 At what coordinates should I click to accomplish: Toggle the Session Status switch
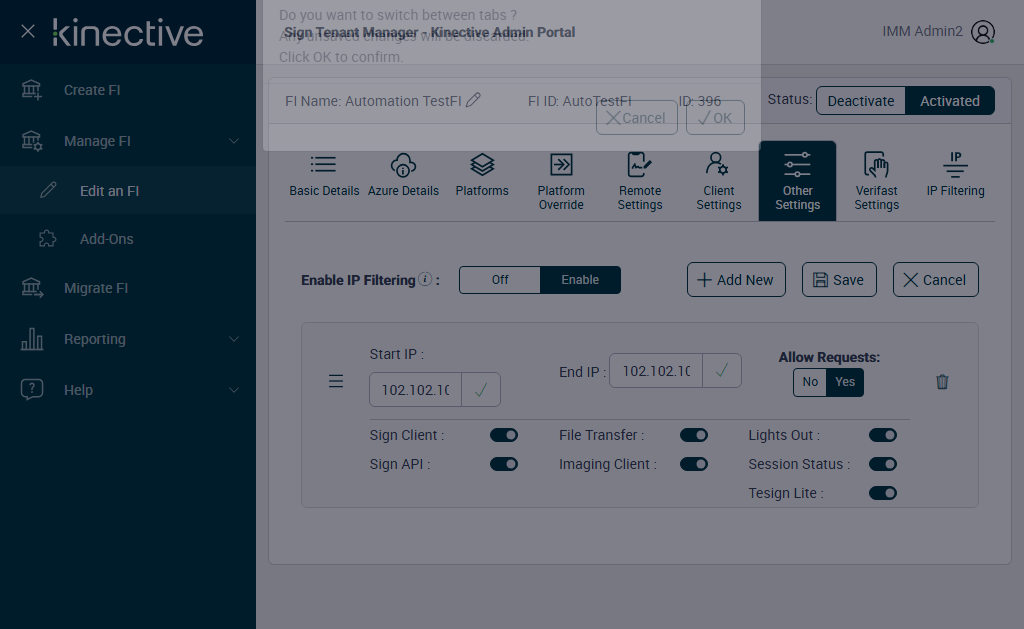click(882, 464)
